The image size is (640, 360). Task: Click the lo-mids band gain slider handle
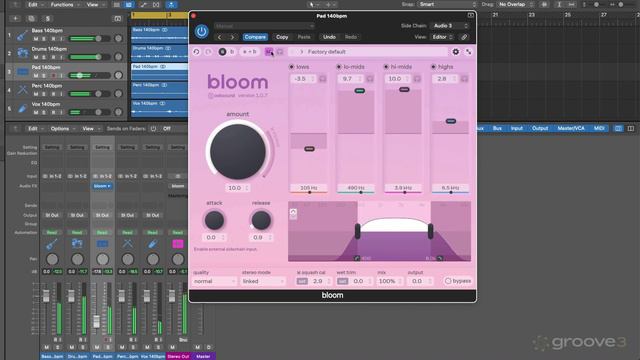pos(360,91)
